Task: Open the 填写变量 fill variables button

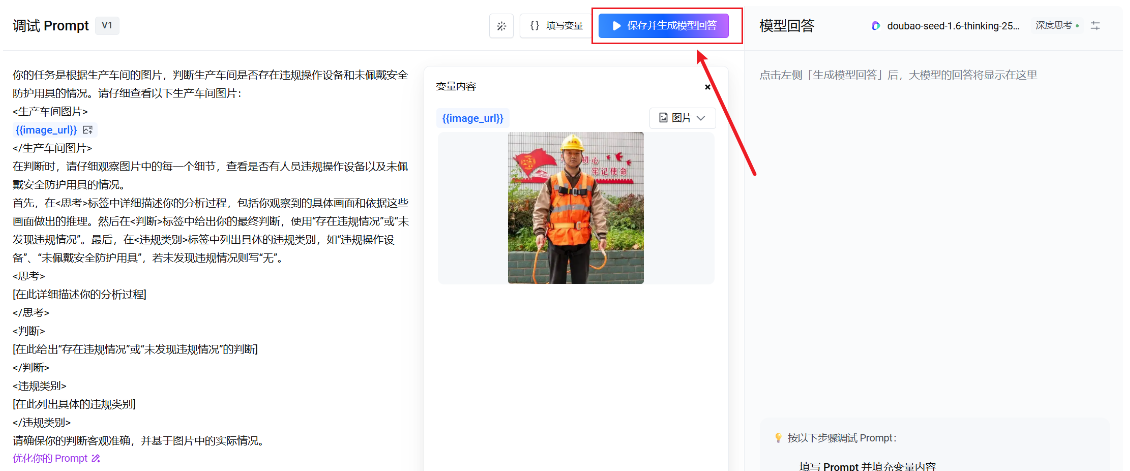Action: [x=555, y=26]
